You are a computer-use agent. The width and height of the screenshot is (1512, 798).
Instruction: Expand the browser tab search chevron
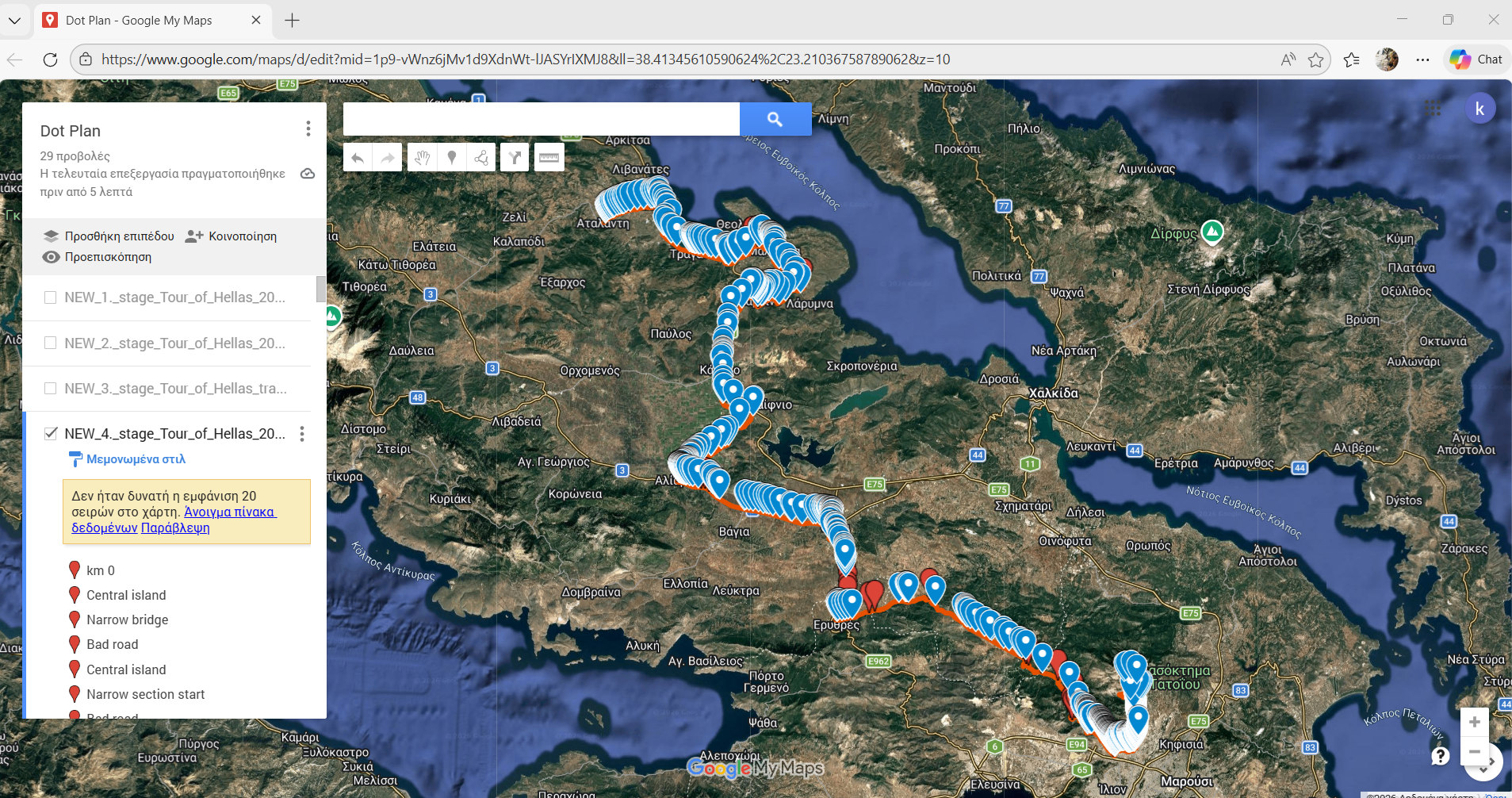click(x=14, y=21)
